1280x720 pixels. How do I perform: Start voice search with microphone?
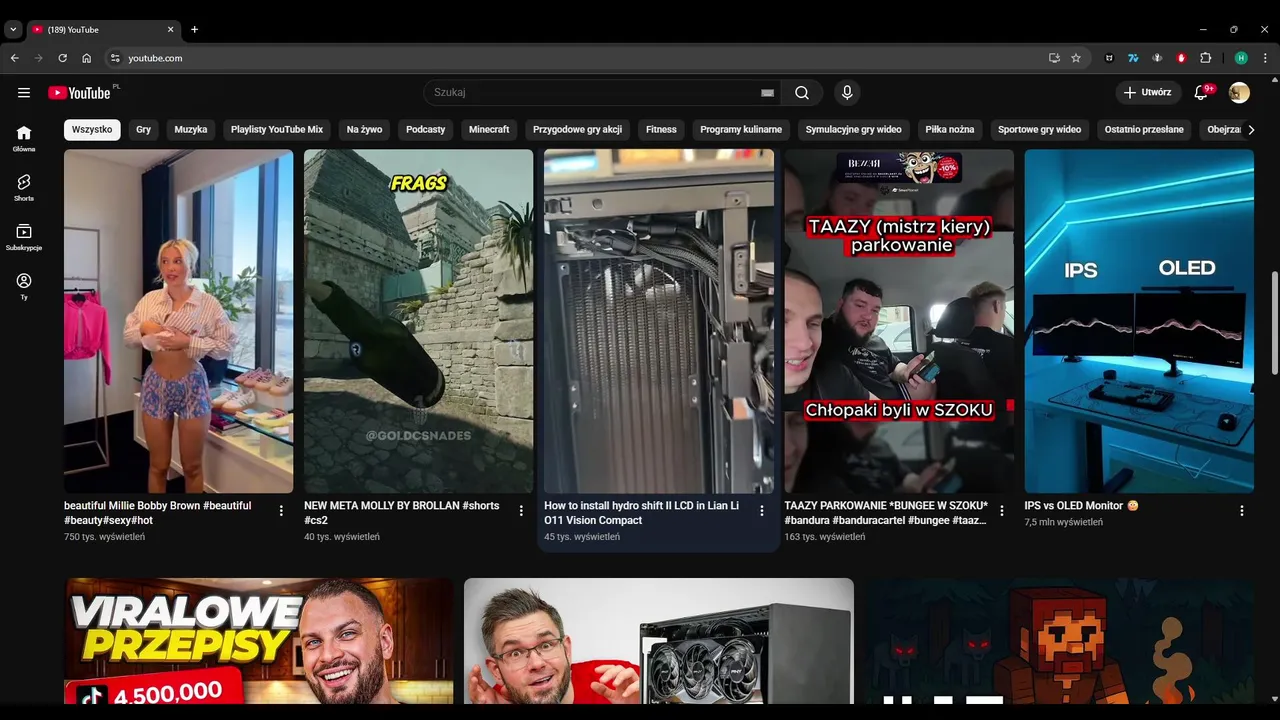click(x=847, y=93)
